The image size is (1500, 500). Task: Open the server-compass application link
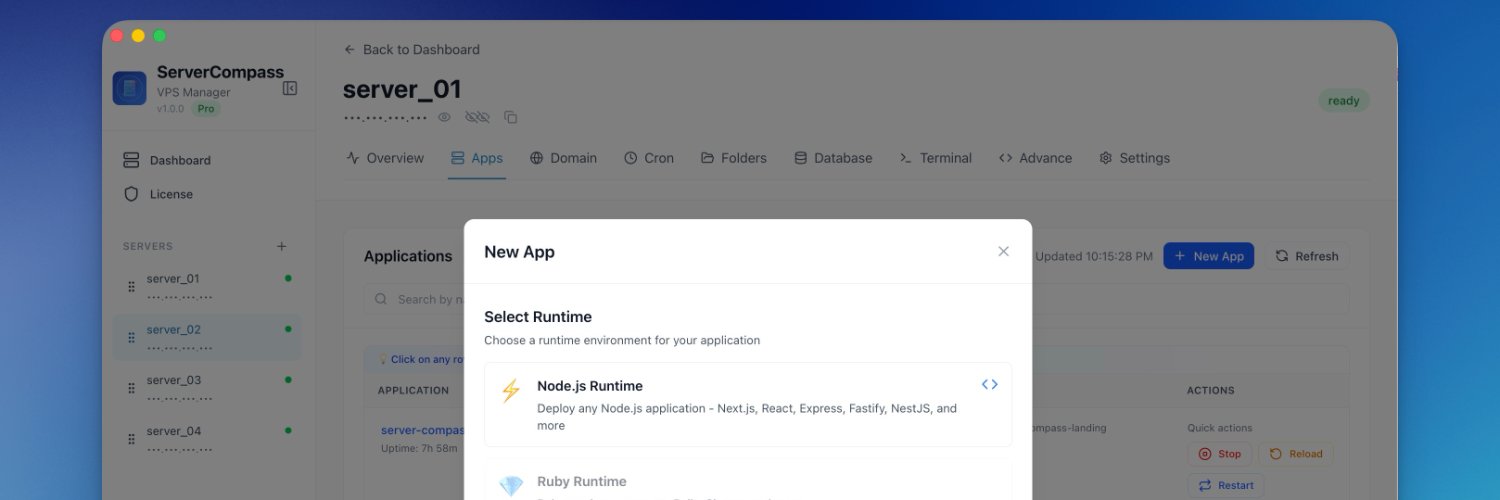[422, 430]
